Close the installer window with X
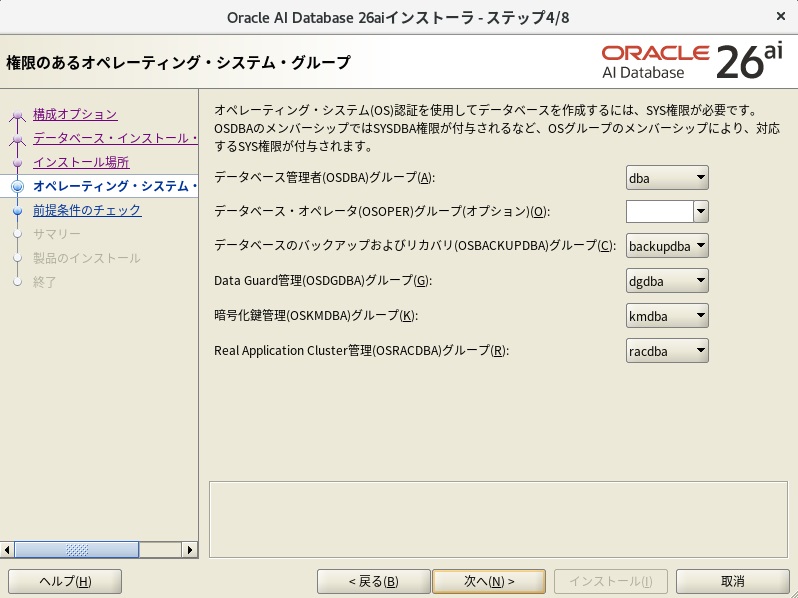The width and height of the screenshot is (798, 598). tap(781, 17)
